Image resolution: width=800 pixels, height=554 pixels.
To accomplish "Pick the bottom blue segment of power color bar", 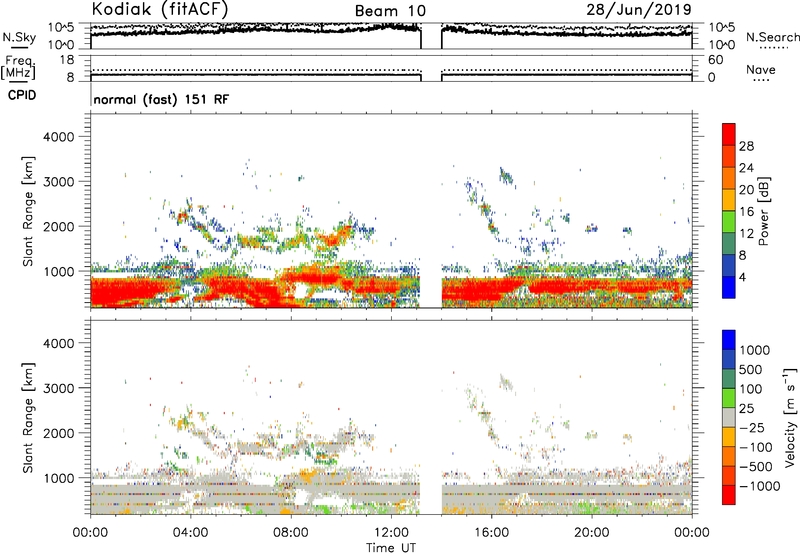I will click(729, 287).
